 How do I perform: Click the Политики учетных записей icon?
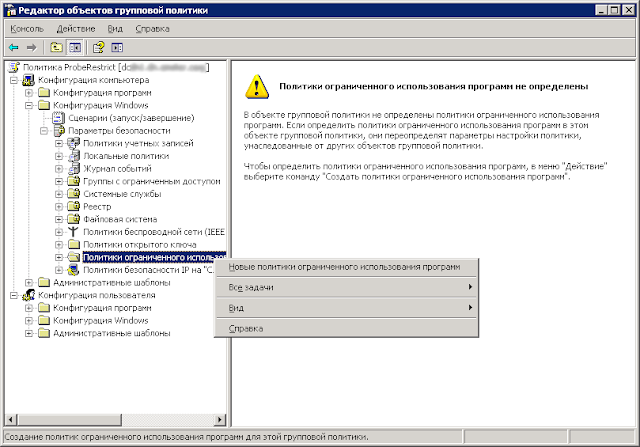74,143
